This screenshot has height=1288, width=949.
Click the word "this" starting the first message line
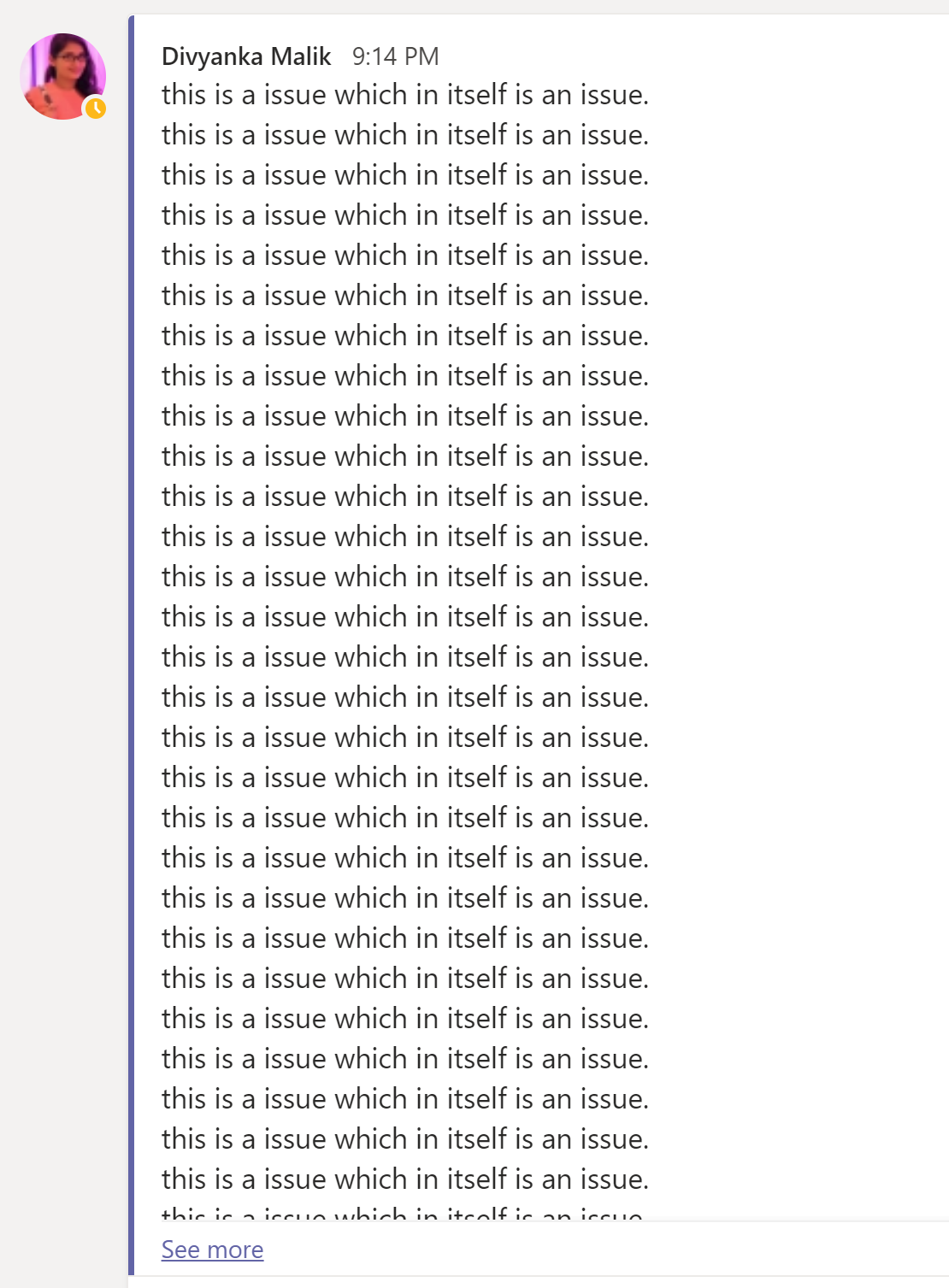(x=184, y=95)
